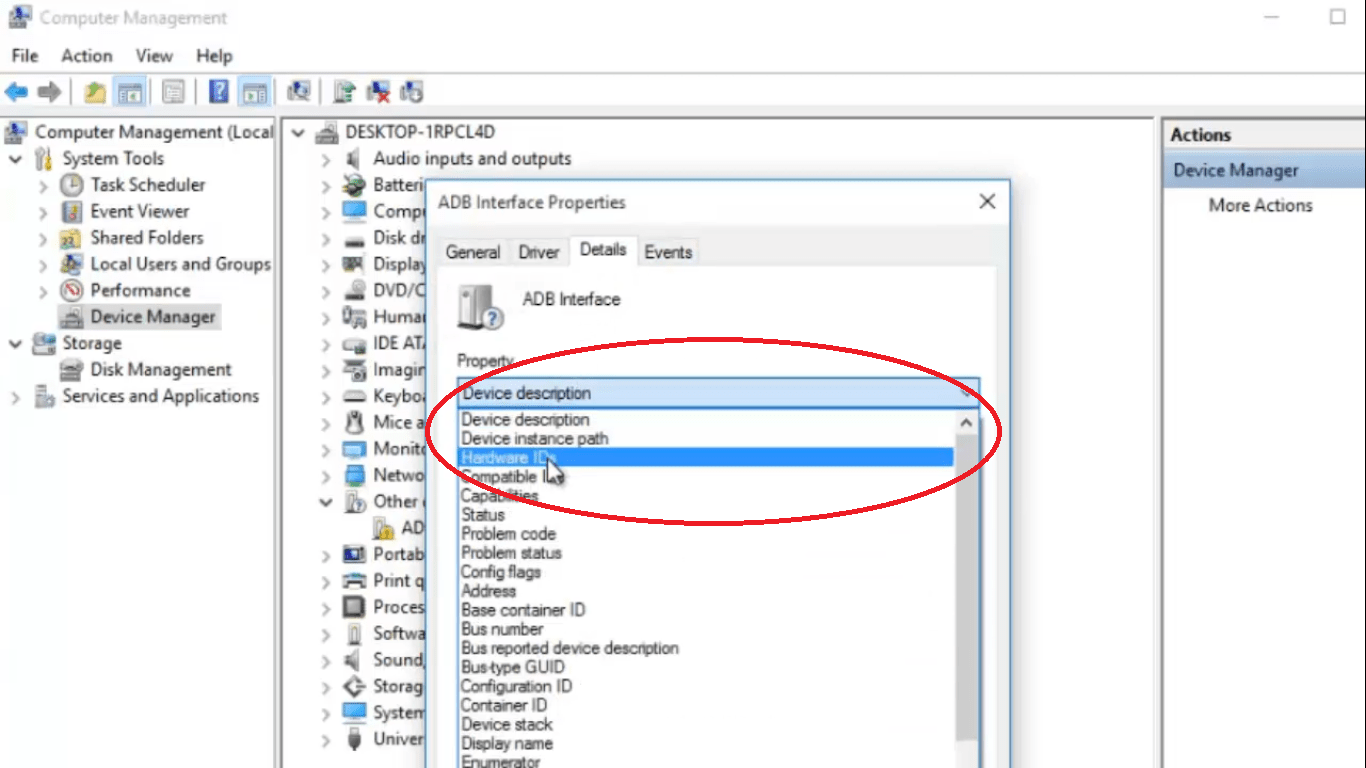This screenshot has width=1366, height=768.
Task: Choose Config flags property option
Action: pos(705,572)
